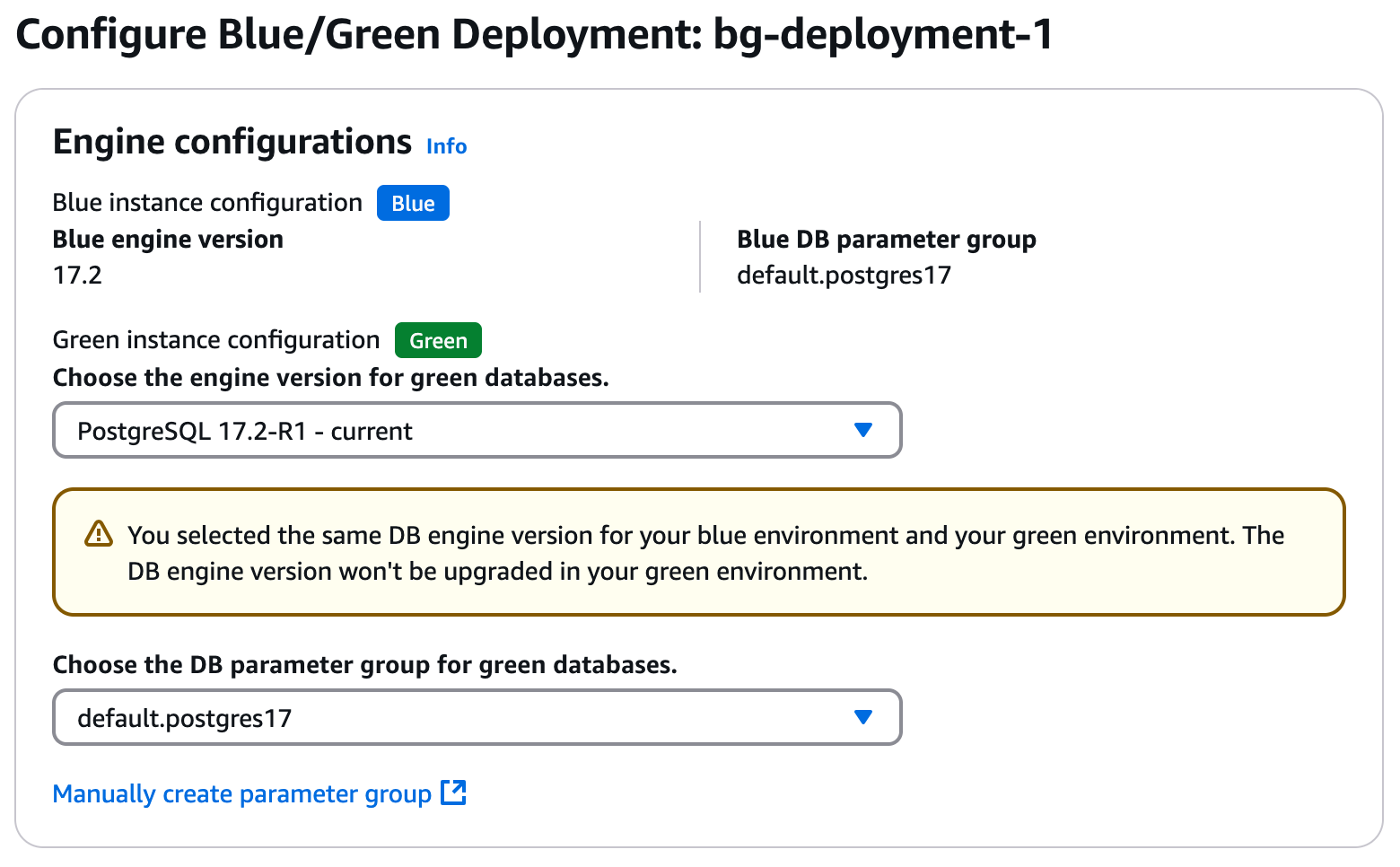Click the blue caret on the engine version dropdown
Viewport: 1400px width, 867px height.
tap(862, 430)
